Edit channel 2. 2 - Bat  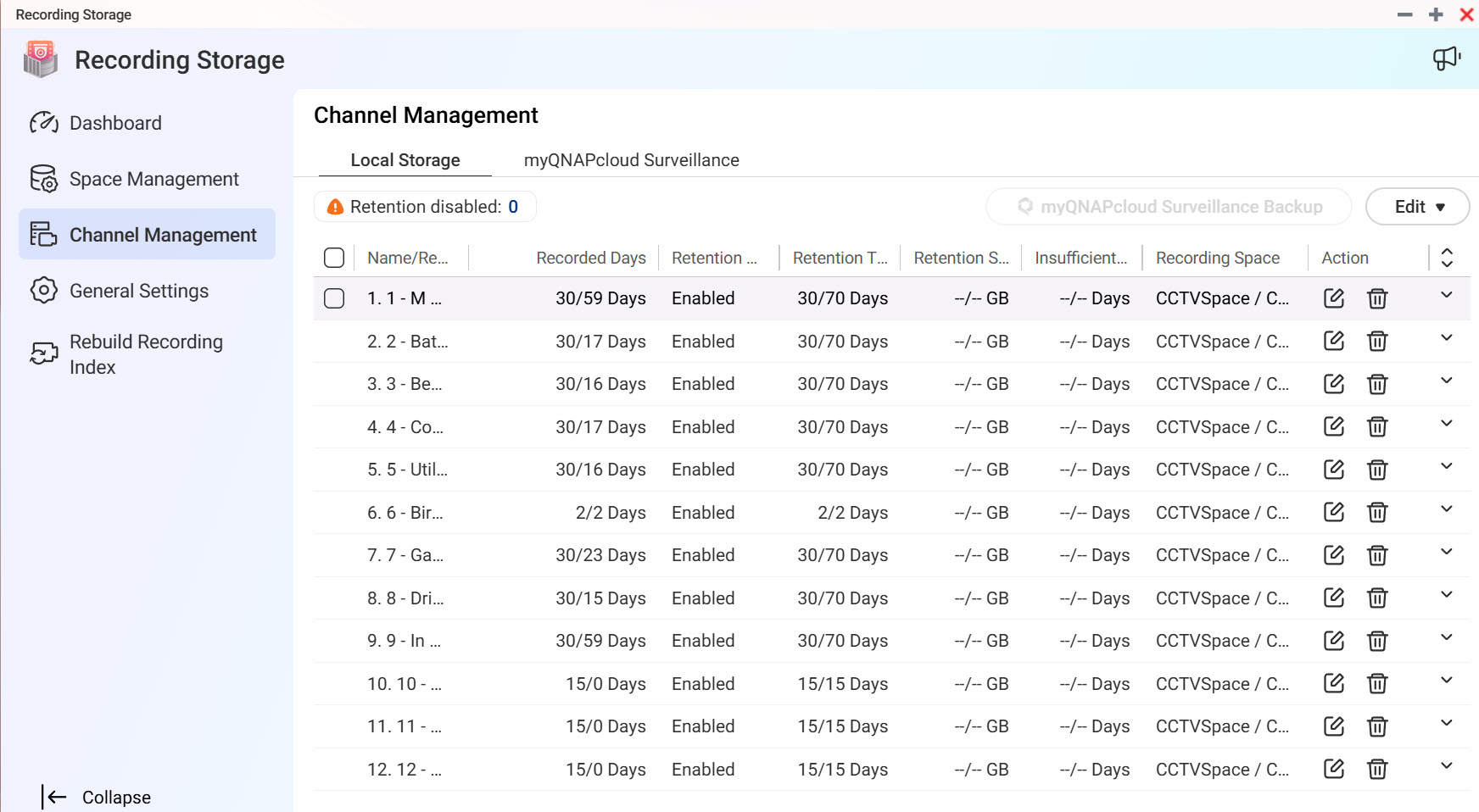point(1334,341)
